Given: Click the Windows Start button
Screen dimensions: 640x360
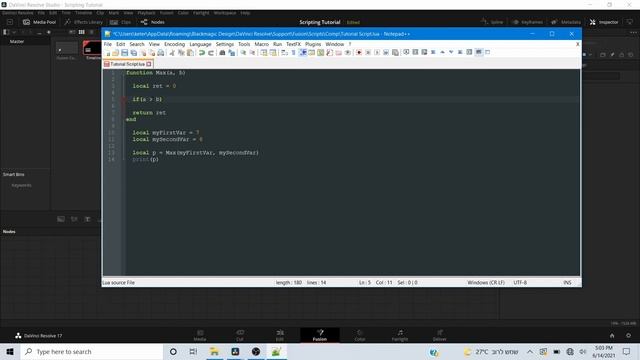Looking at the screenshot, I should 10,351.
